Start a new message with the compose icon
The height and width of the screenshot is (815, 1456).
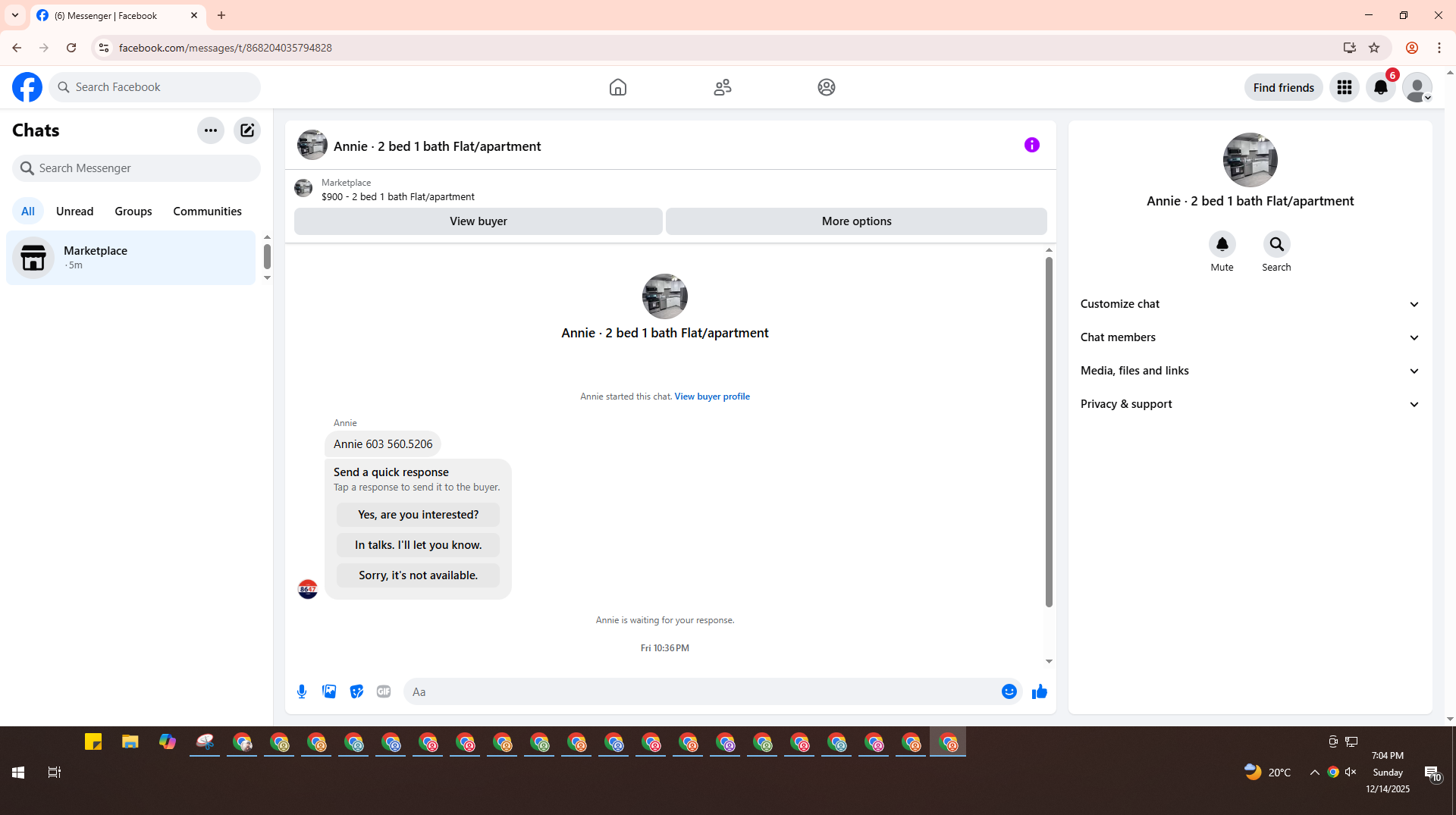247,130
